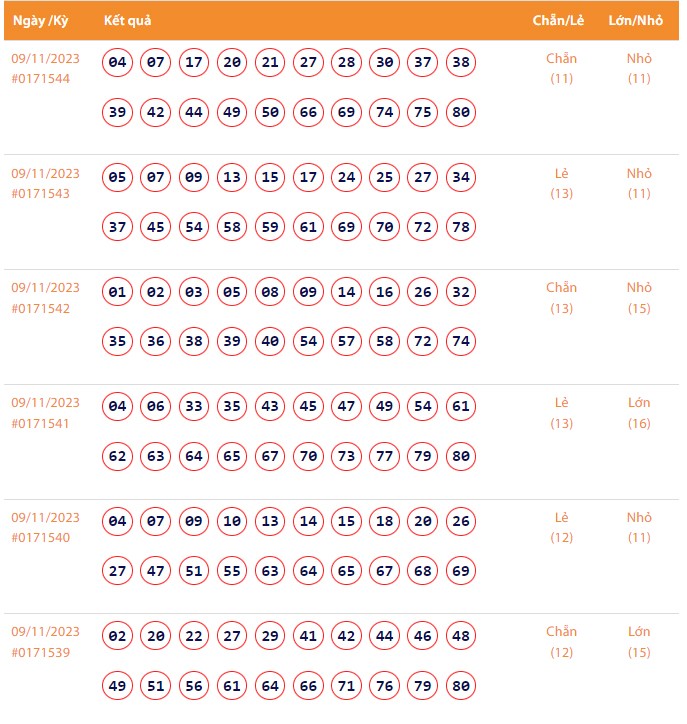Open draw #0171539 link

[x=41, y=652]
